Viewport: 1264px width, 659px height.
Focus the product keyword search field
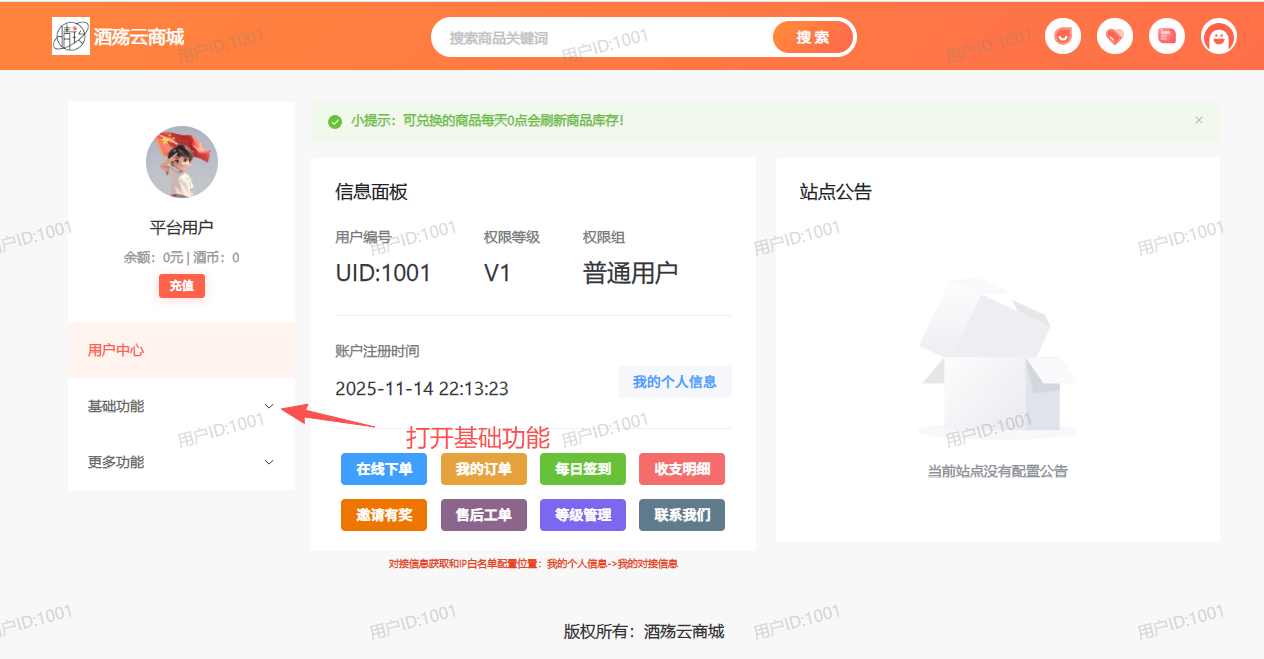point(600,38)
